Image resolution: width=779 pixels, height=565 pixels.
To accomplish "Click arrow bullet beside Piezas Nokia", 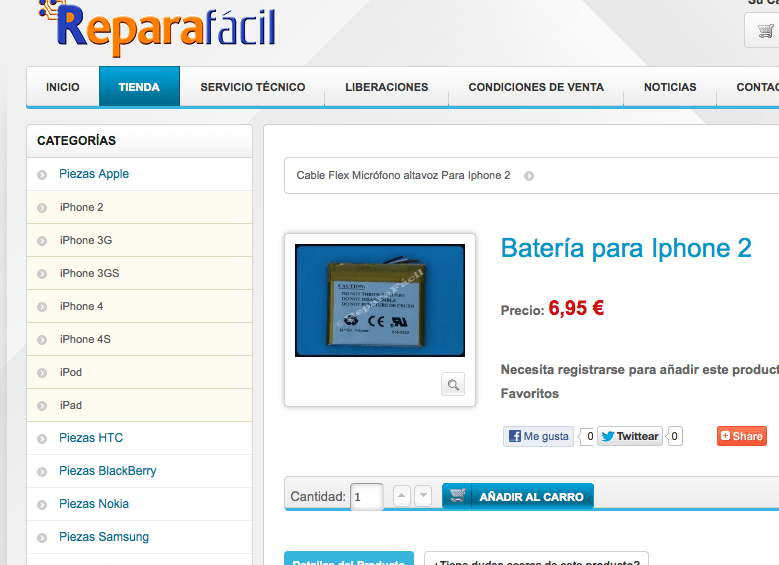I will click(x=42, y=505).
